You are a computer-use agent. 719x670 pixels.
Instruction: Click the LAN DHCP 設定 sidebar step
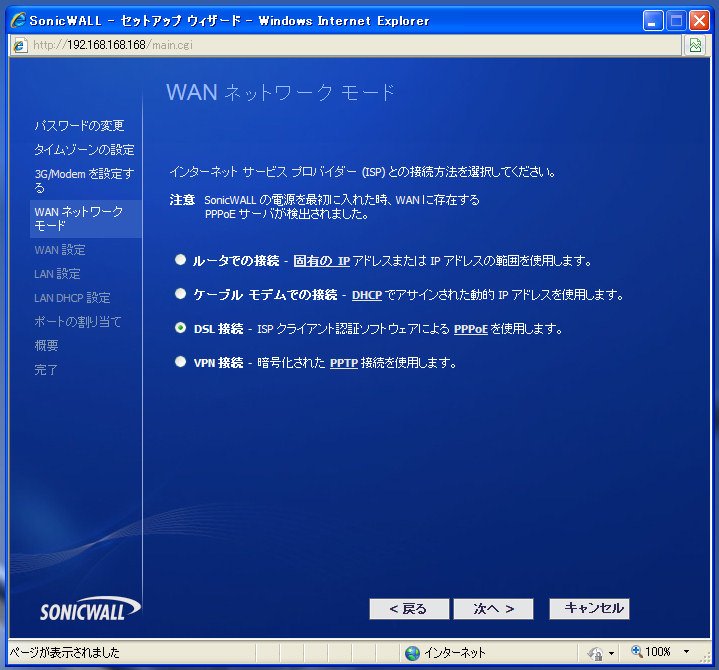tap(72, 298)
